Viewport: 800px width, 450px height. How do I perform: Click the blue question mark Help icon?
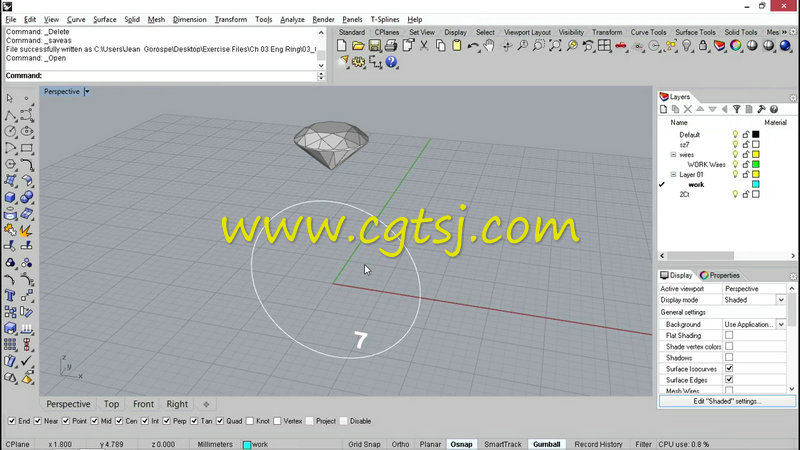pyautogui.click(x=391, y=62)
